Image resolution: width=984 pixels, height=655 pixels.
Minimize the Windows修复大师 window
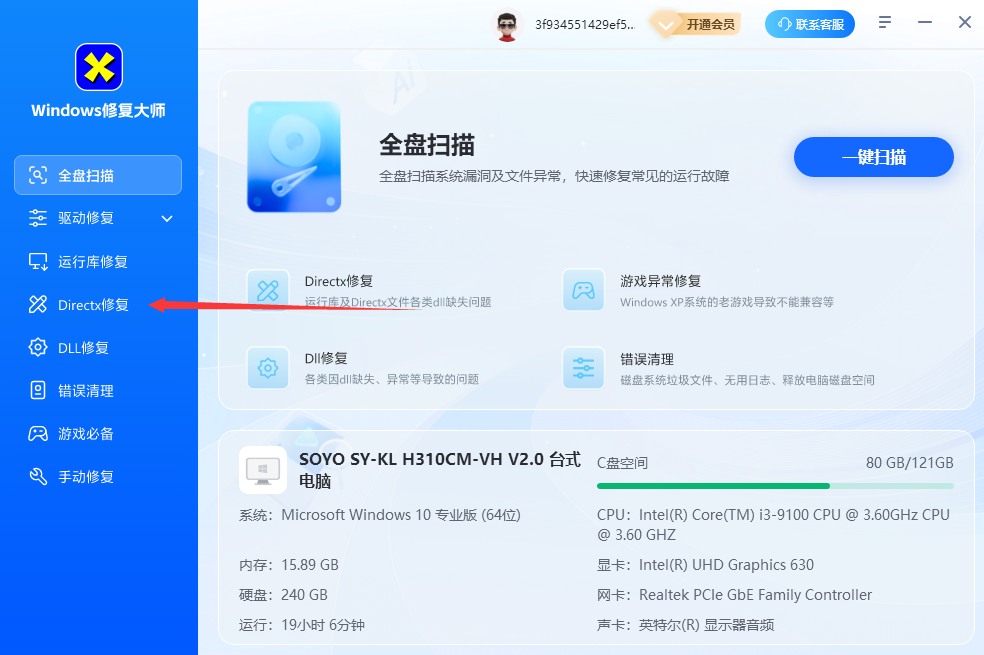924,23
